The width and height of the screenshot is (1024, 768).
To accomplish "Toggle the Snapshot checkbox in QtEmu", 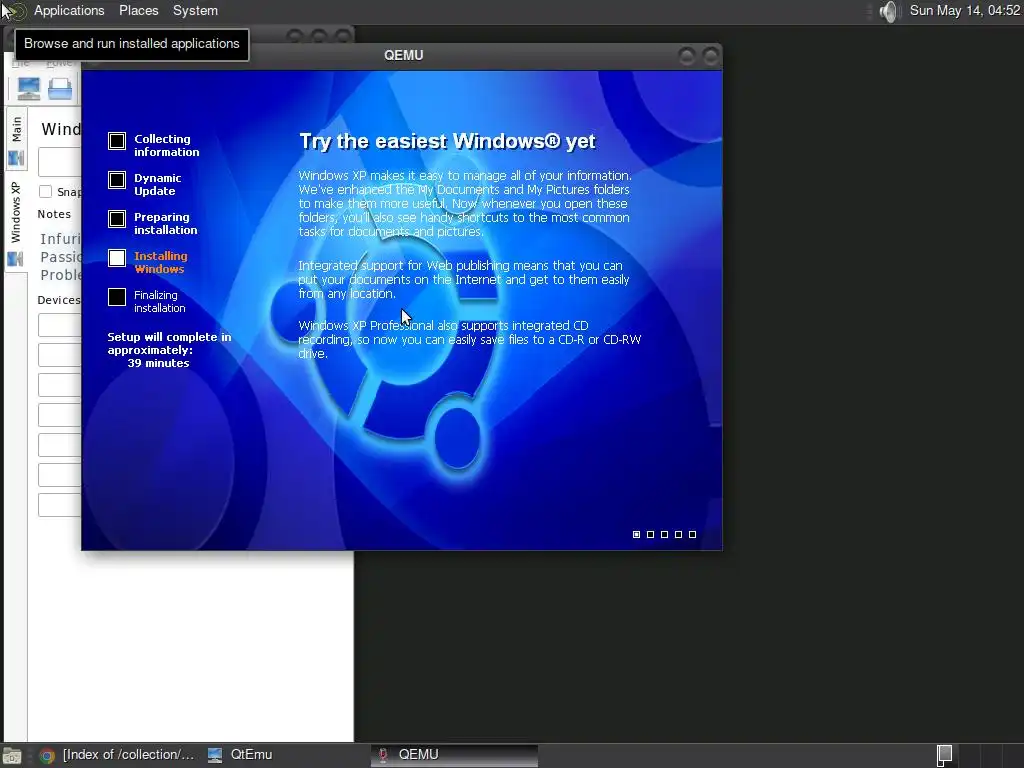I will pyautogui.click(x=46, y=191).
